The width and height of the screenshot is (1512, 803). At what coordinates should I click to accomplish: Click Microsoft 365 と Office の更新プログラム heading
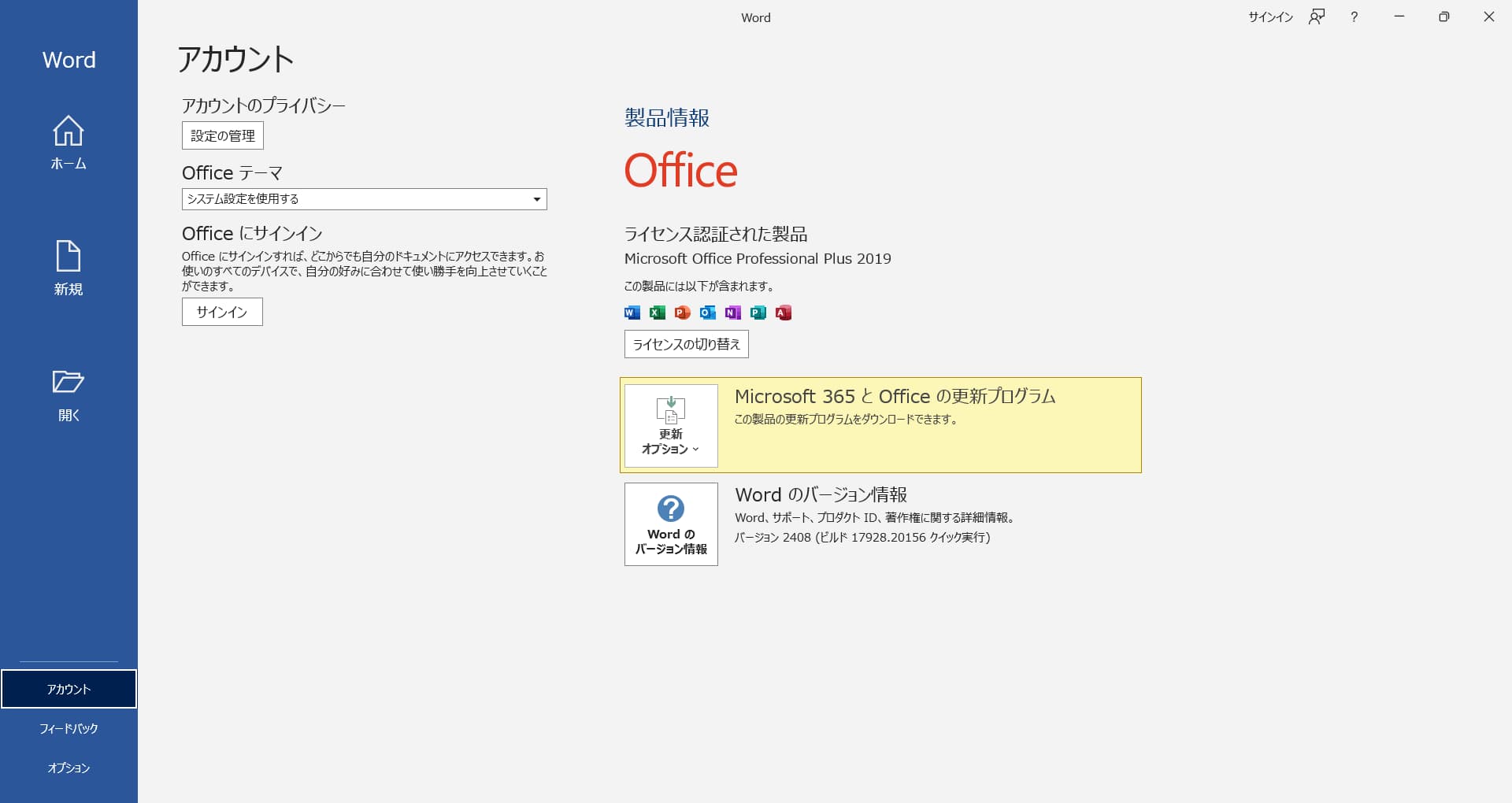pyautogui.click(x=895, y=396)
